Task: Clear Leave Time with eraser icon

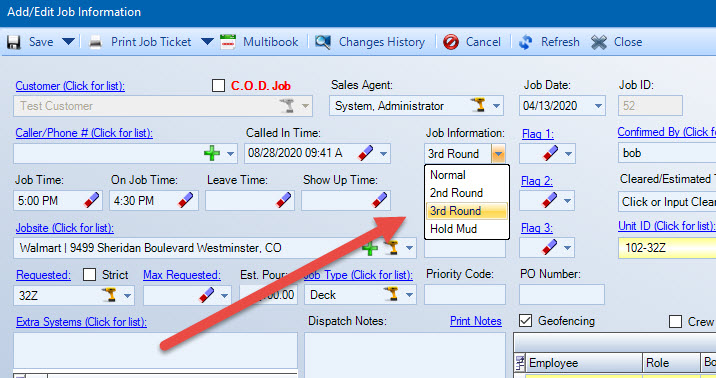Action: [284, 200]
